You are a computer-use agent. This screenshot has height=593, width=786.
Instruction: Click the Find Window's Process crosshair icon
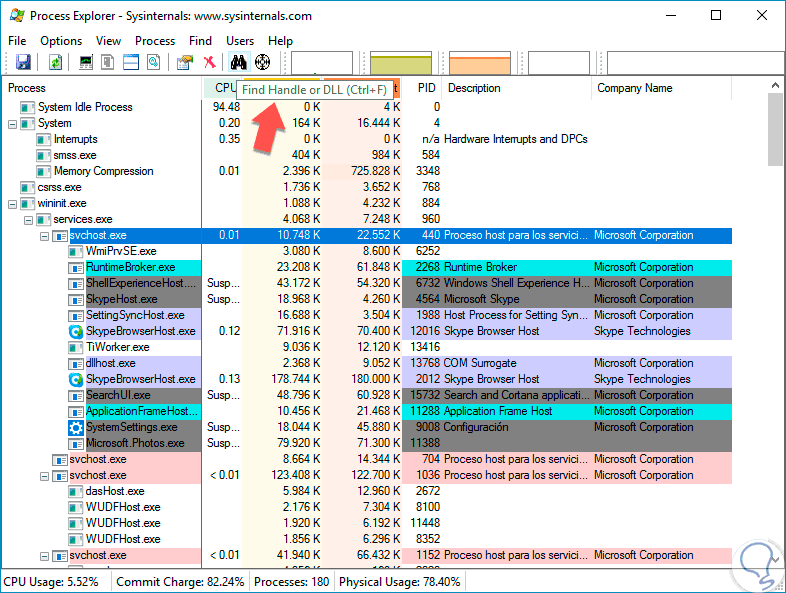pos(263,62)
